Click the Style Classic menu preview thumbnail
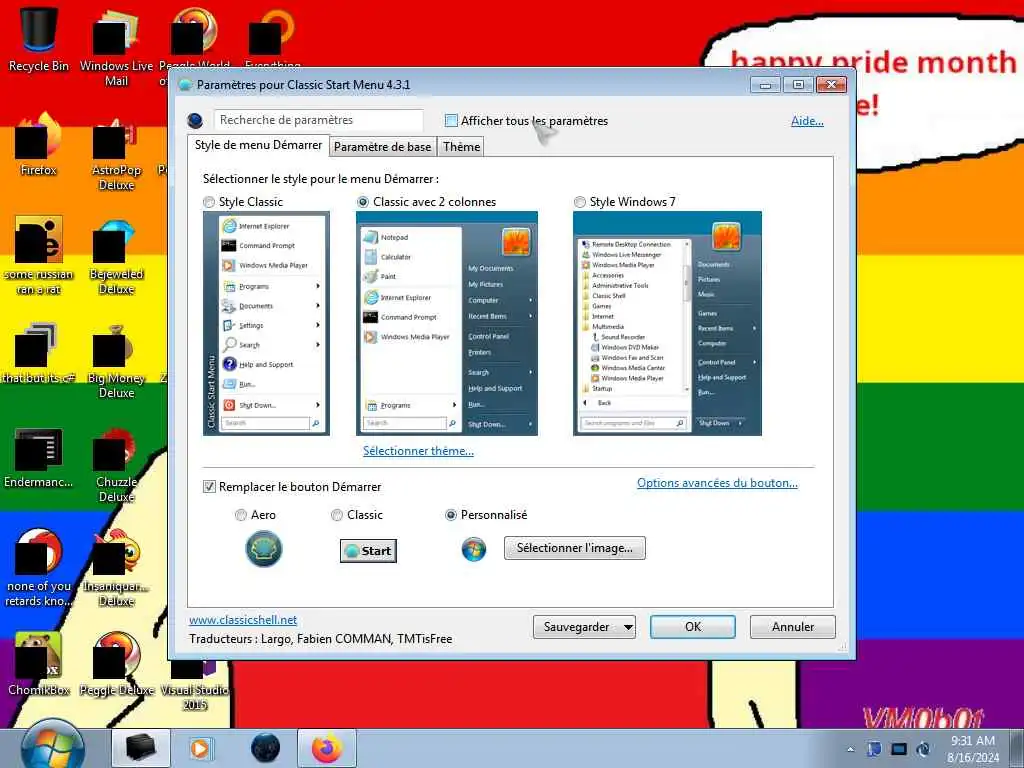The height and width of the screenshot is (768, 1024). (266, 323)
